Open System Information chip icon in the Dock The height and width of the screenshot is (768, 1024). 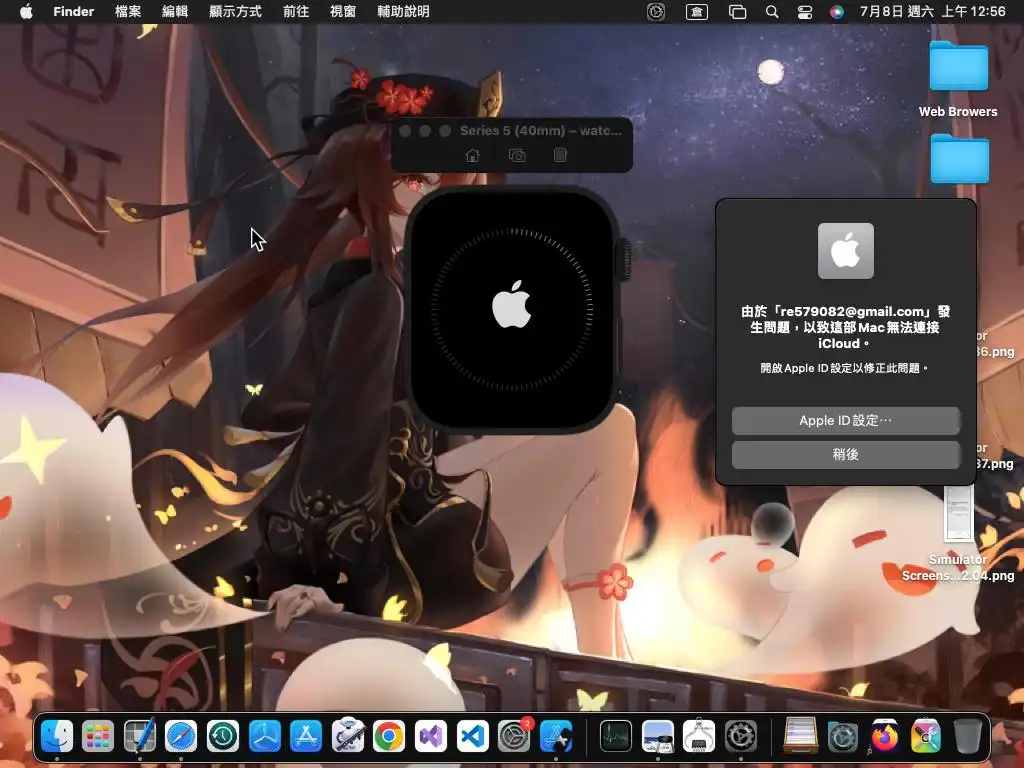pos(699,737)
